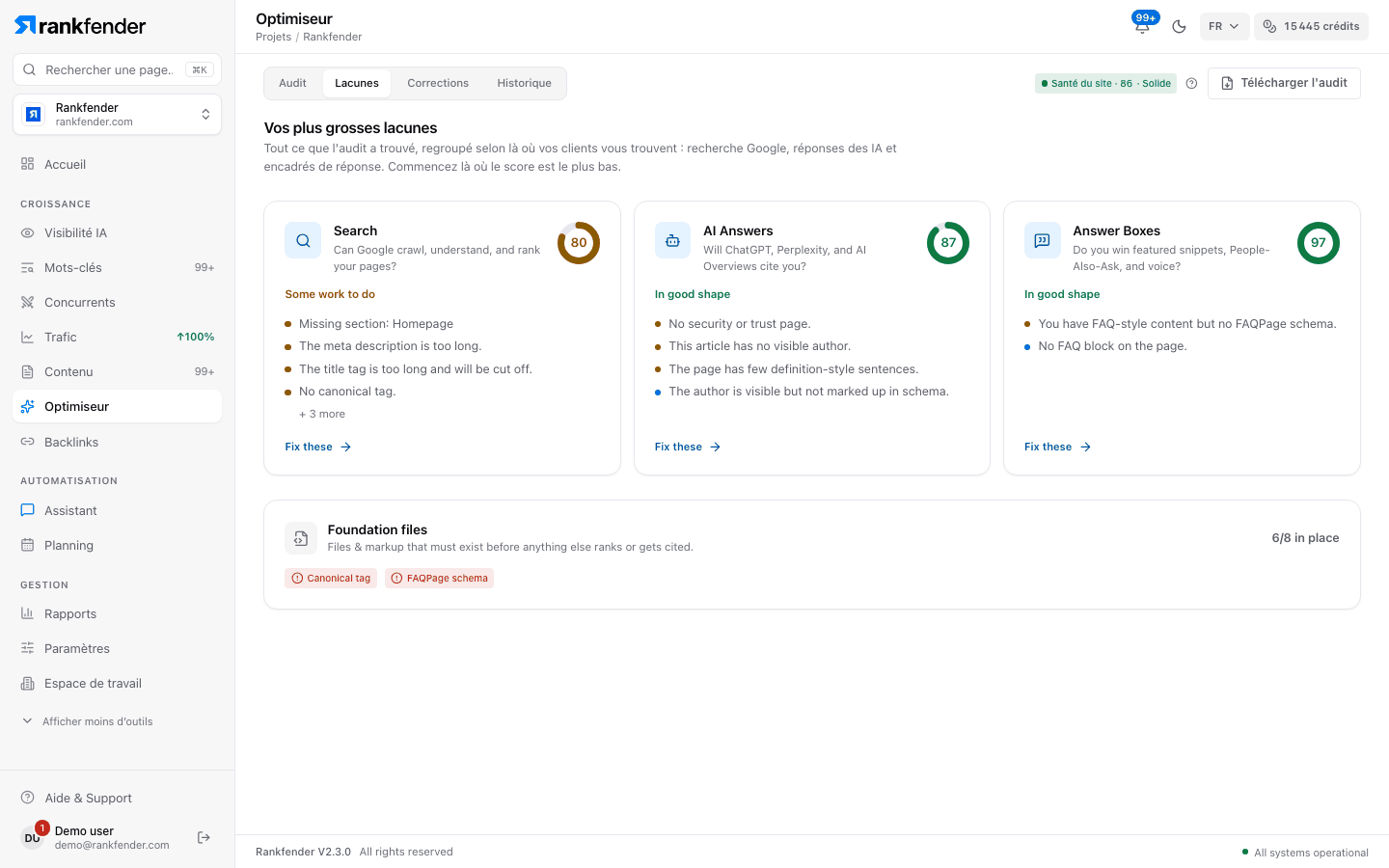Image resolution: width=1389 pixels, height=868 pixels.
Task: Open Aide & Support
Action: (77, 798)
